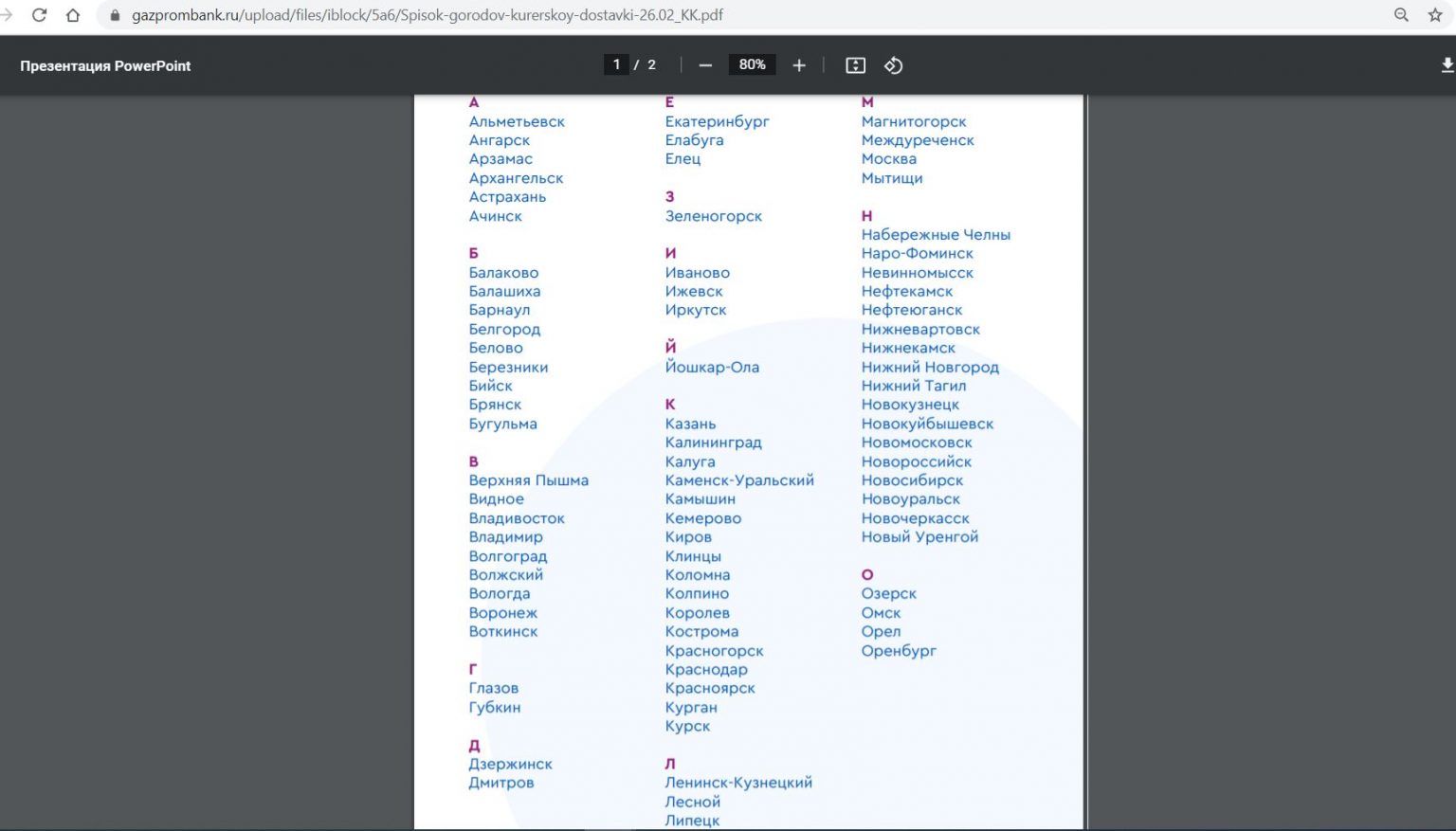Click the city Верхняя Пышма

528,480
